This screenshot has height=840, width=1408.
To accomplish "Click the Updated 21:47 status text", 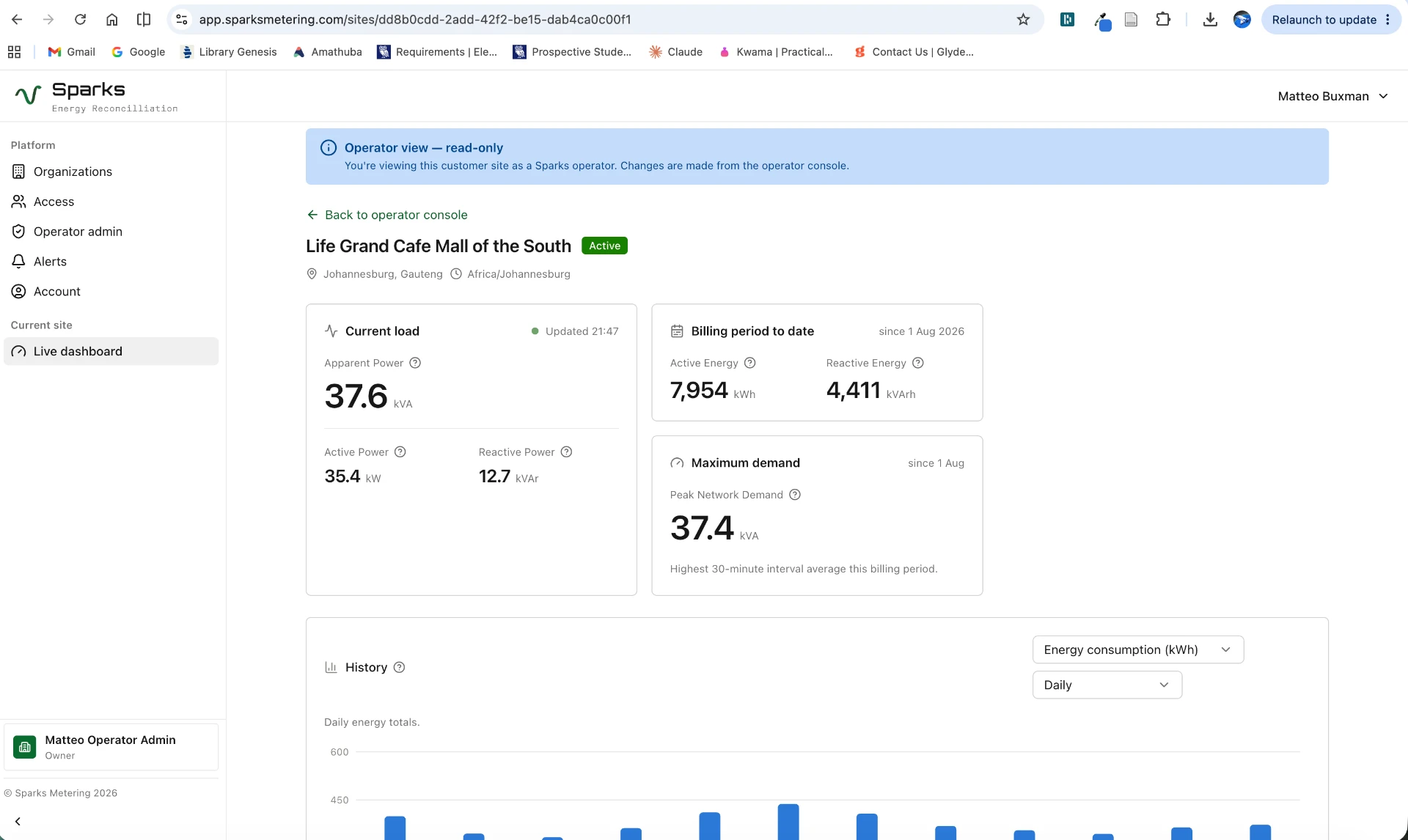I will click(x=582, y=331).
